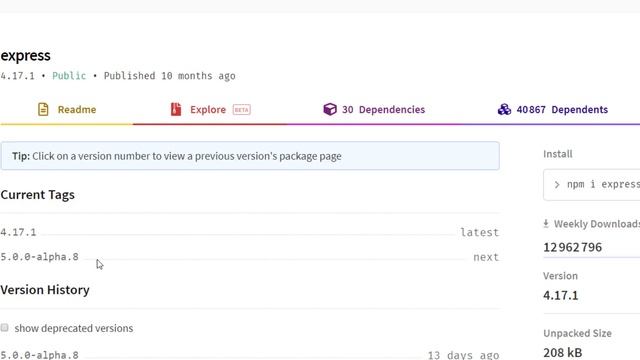The width and height of the screenshot is (640, 360).
Task: Click the weekly downloads count 12962796
Action: click(572, 247)
